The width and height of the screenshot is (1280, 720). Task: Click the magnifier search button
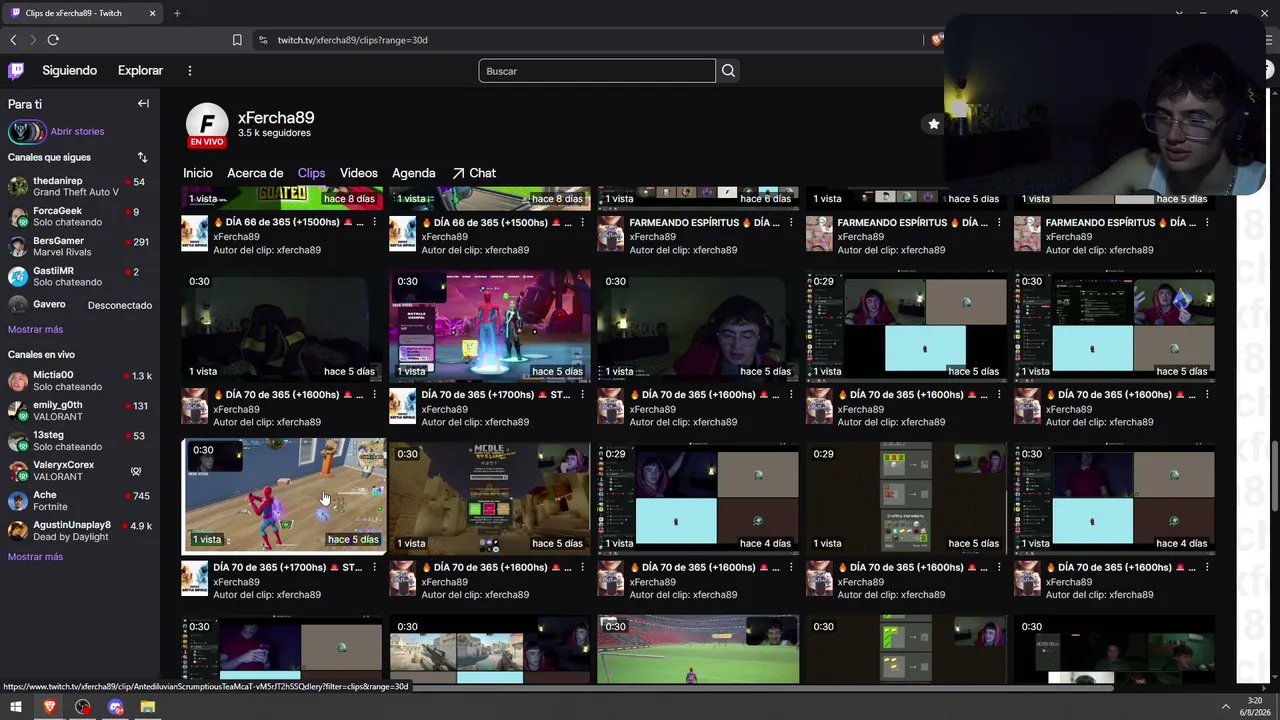click(728, 71)
